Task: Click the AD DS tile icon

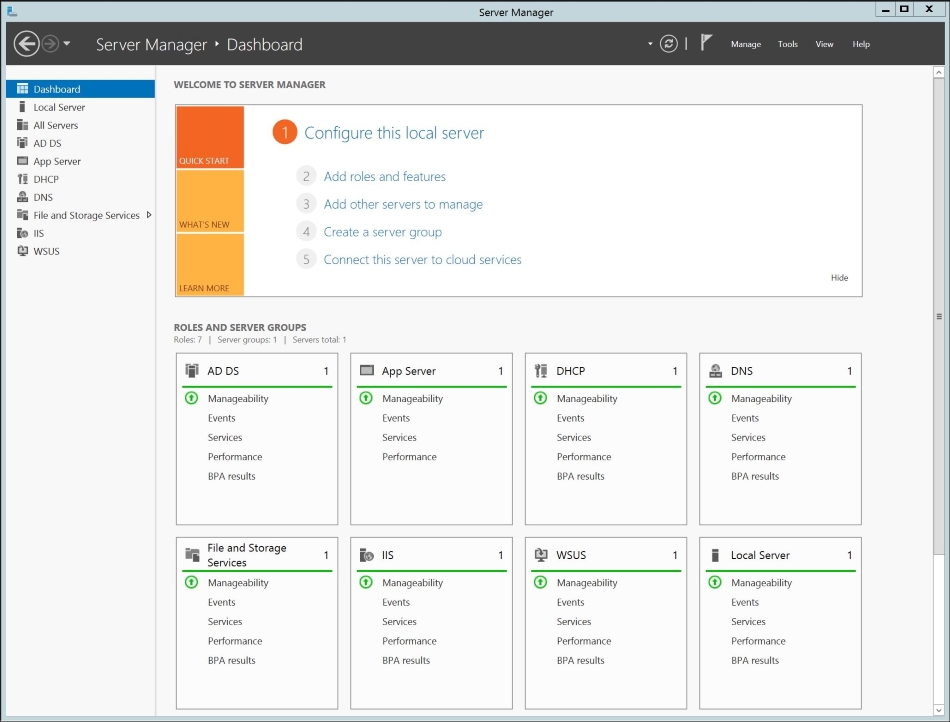Action: pos(192,371)
